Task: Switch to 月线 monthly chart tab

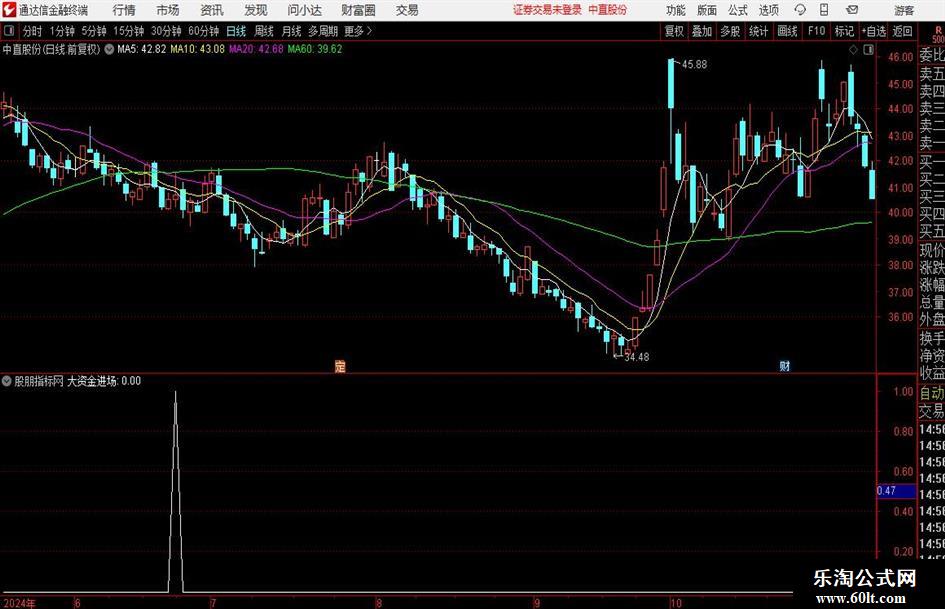Action: tap(292, 31)
